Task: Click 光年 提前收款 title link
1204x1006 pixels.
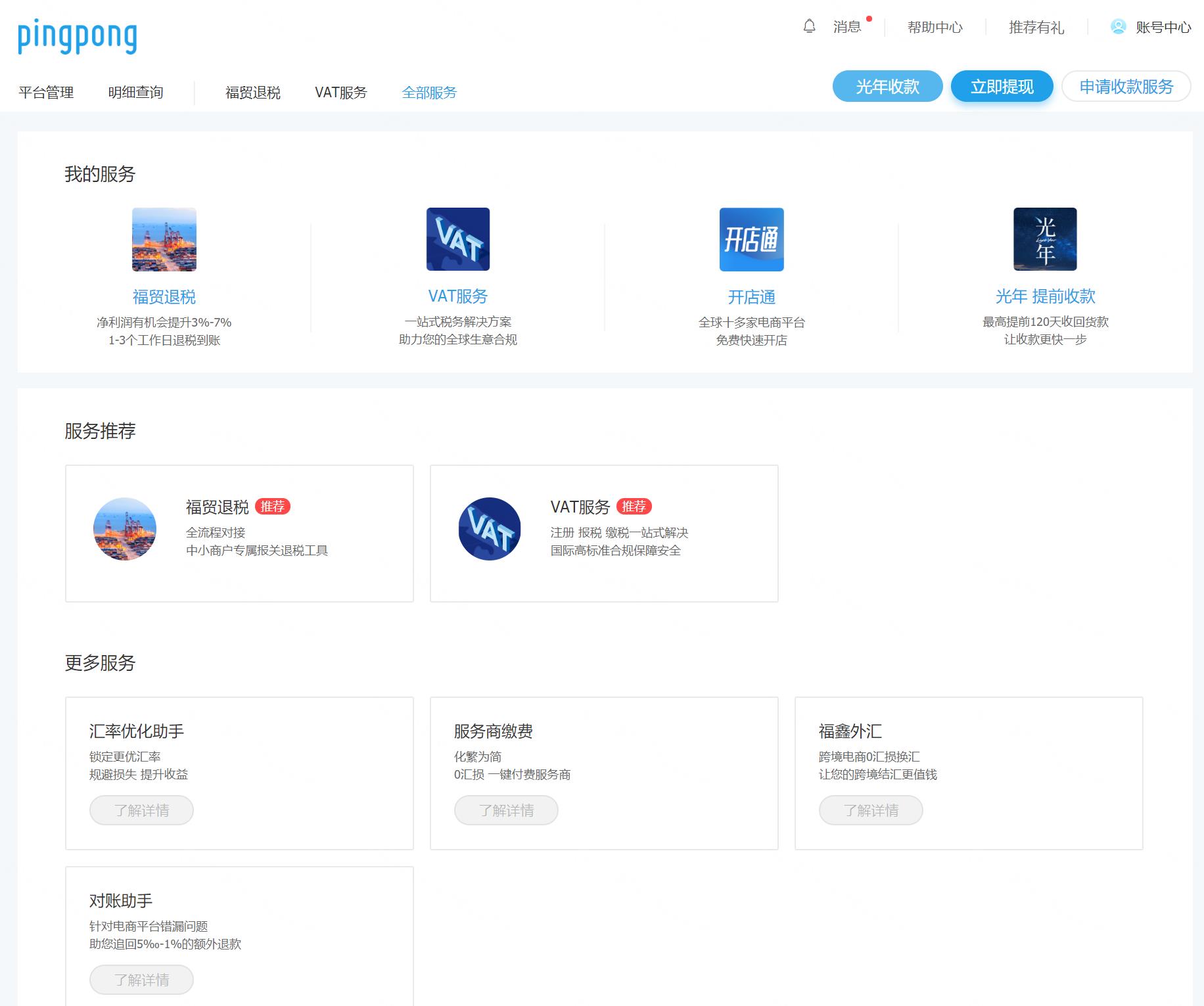Action: (1046, 296)
